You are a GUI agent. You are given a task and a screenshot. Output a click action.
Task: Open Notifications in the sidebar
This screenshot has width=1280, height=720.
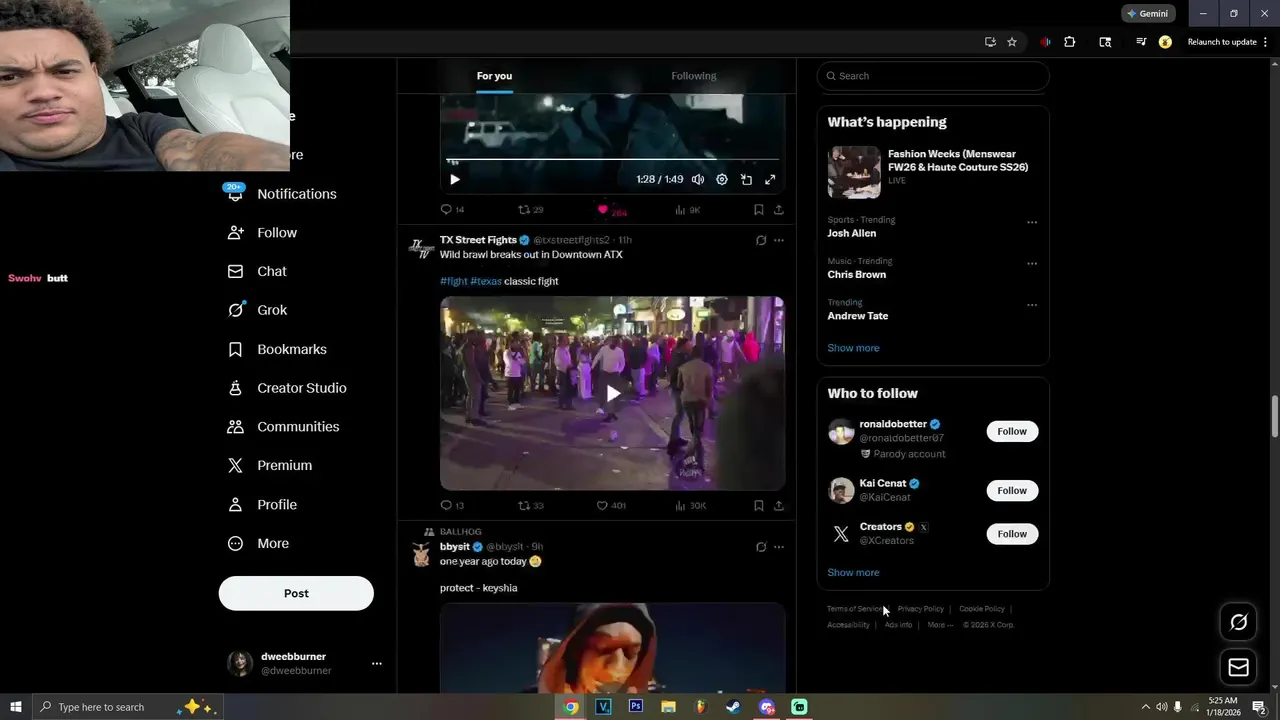point(282,194)
